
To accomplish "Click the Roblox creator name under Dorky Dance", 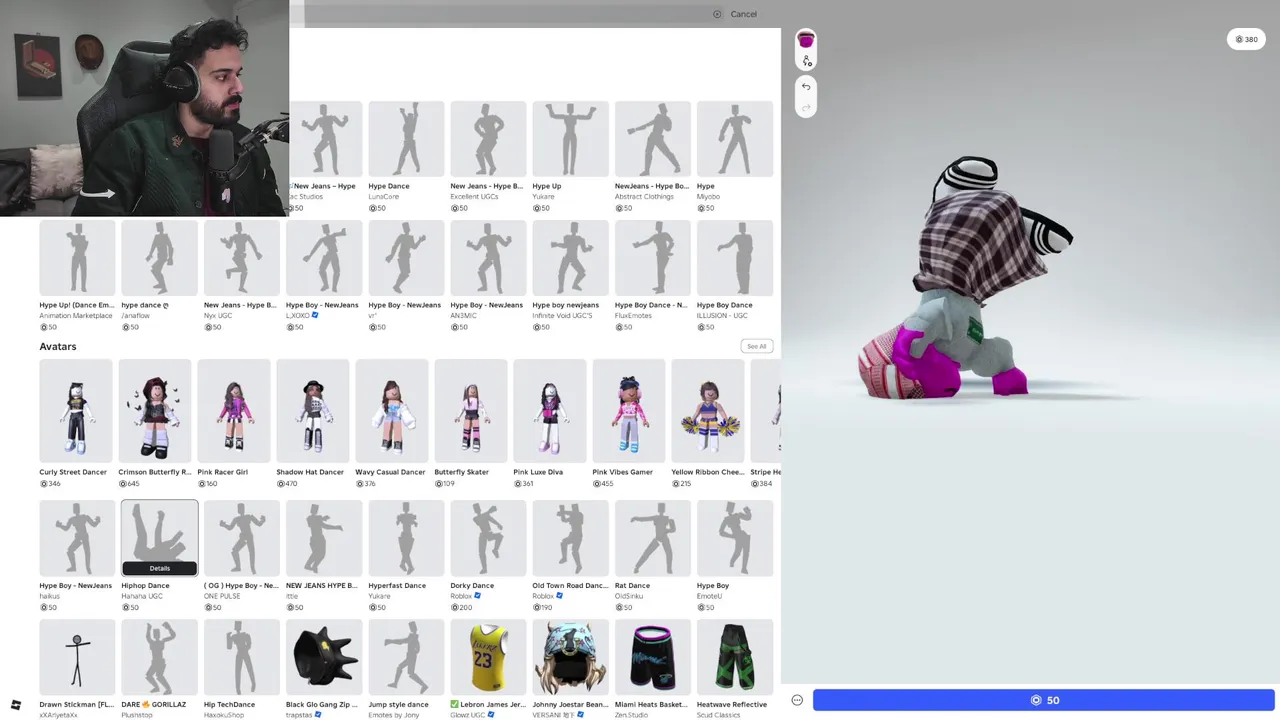I will (462, 596).
